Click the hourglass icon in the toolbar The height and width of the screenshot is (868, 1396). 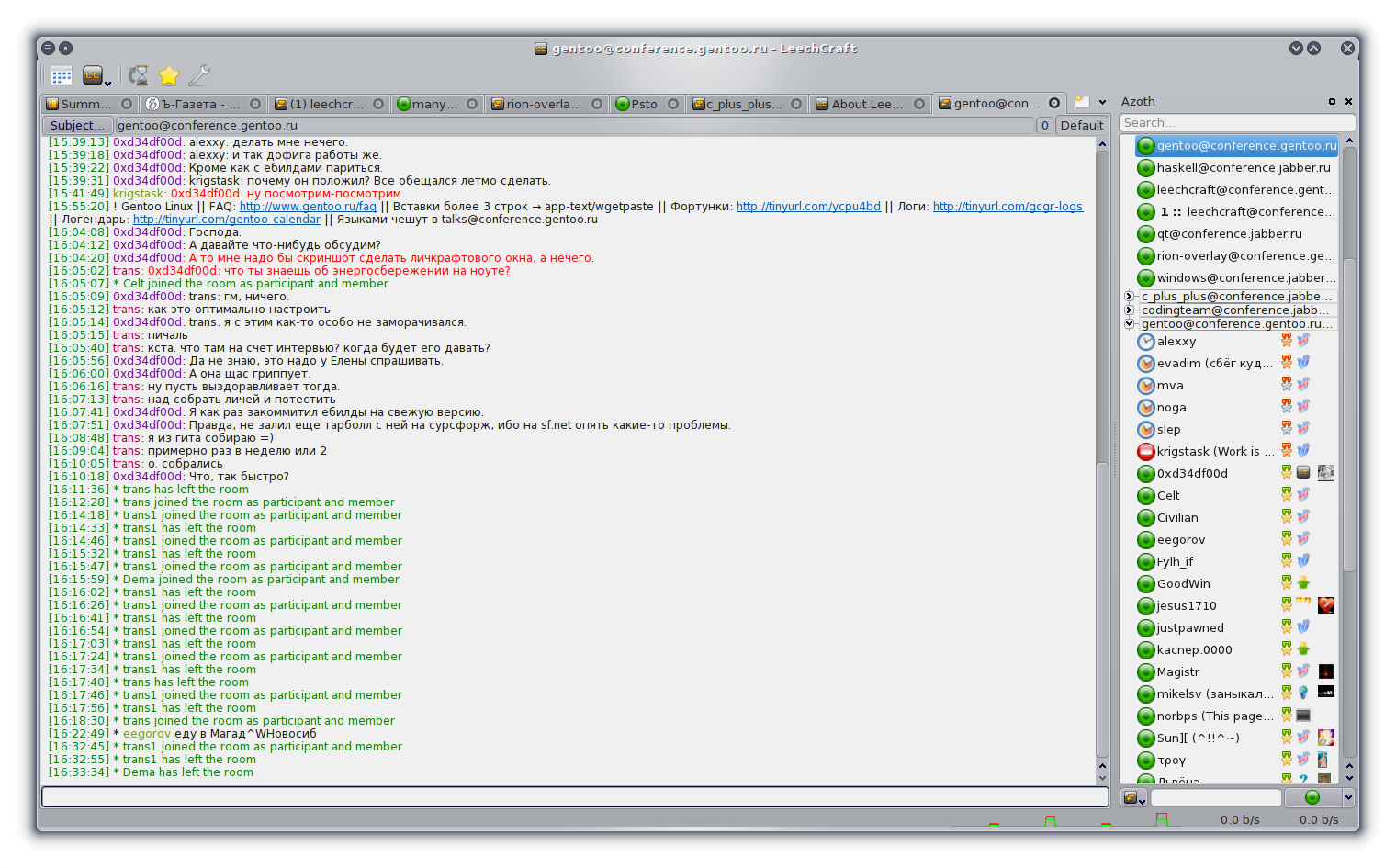(139, 75)
